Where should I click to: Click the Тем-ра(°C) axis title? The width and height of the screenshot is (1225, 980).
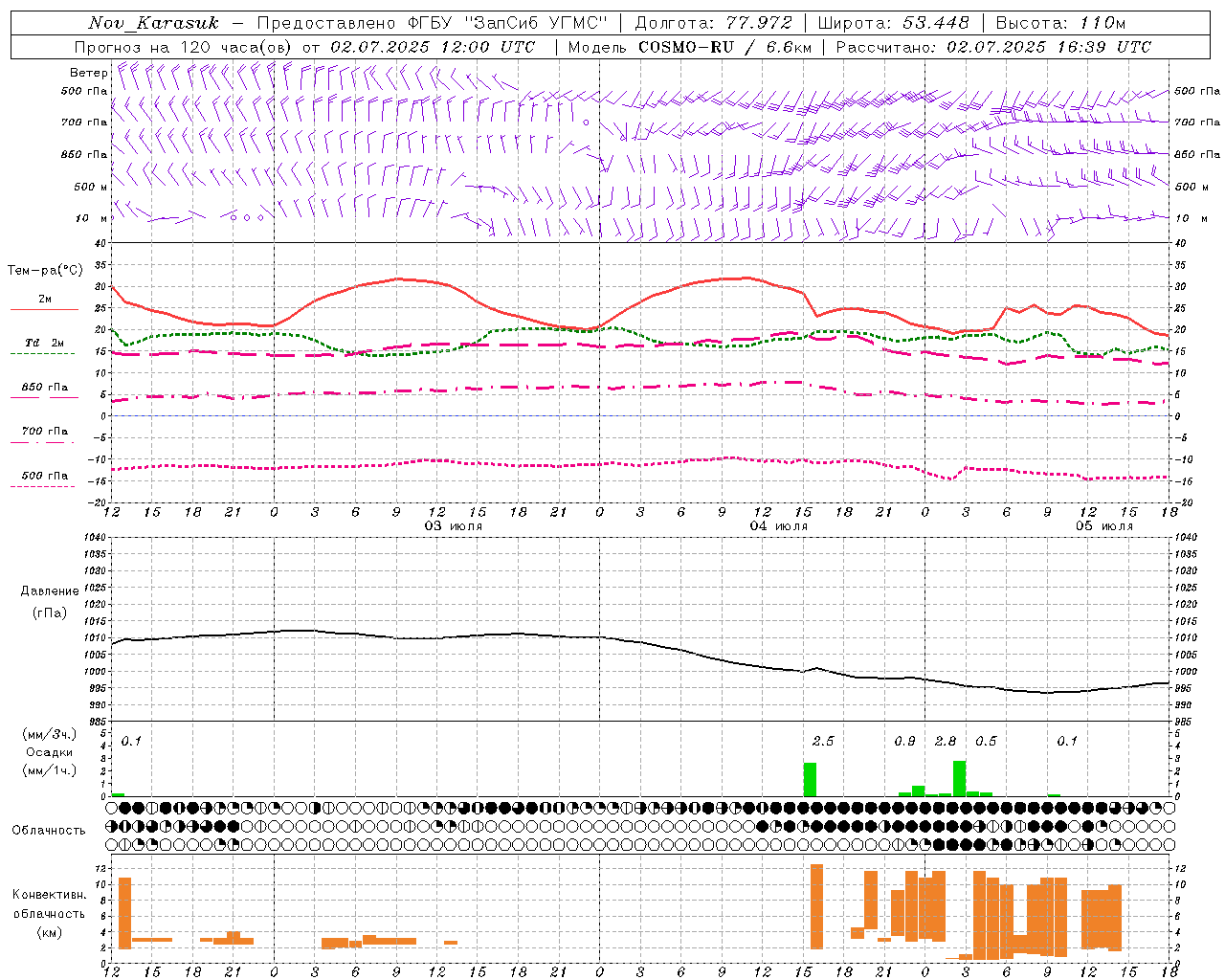45,271
